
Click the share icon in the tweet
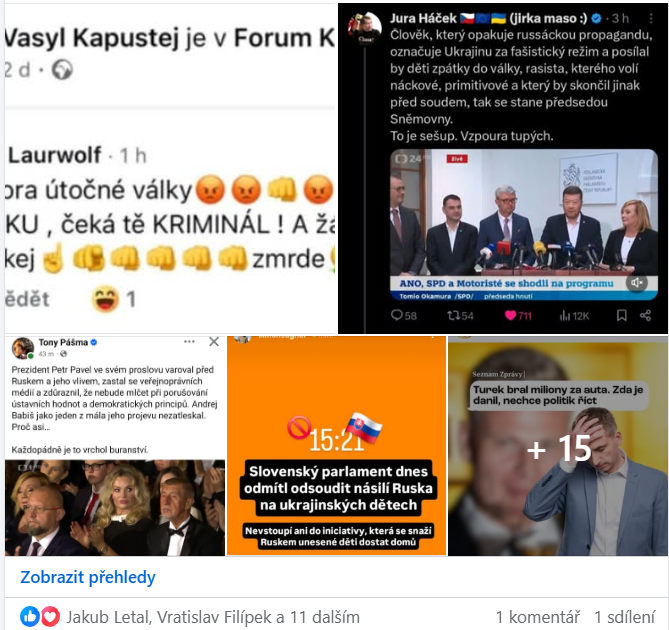point(645,315)
